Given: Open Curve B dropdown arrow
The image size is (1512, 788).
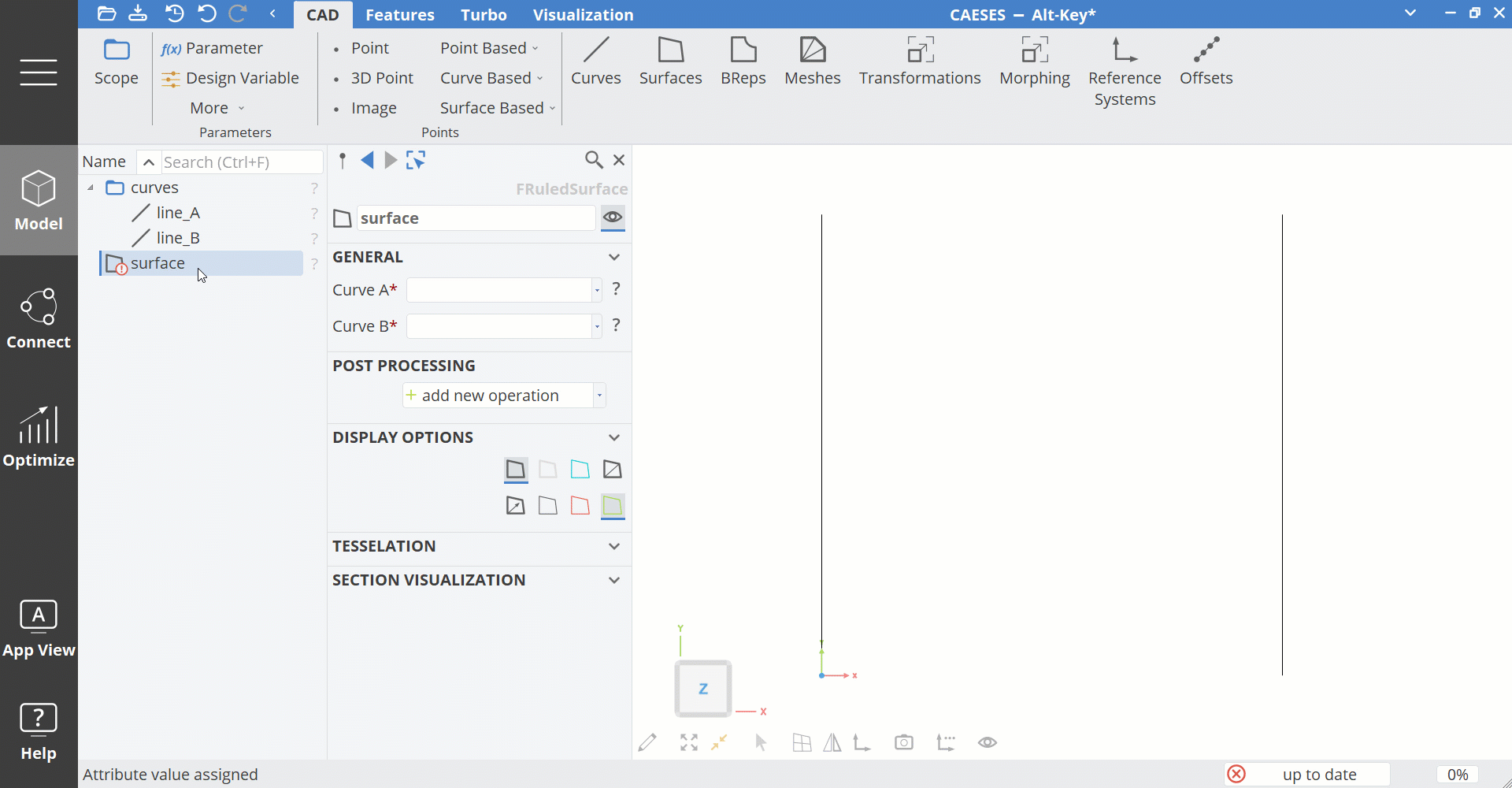Looking at the screenshot, I should coord(597,326).
